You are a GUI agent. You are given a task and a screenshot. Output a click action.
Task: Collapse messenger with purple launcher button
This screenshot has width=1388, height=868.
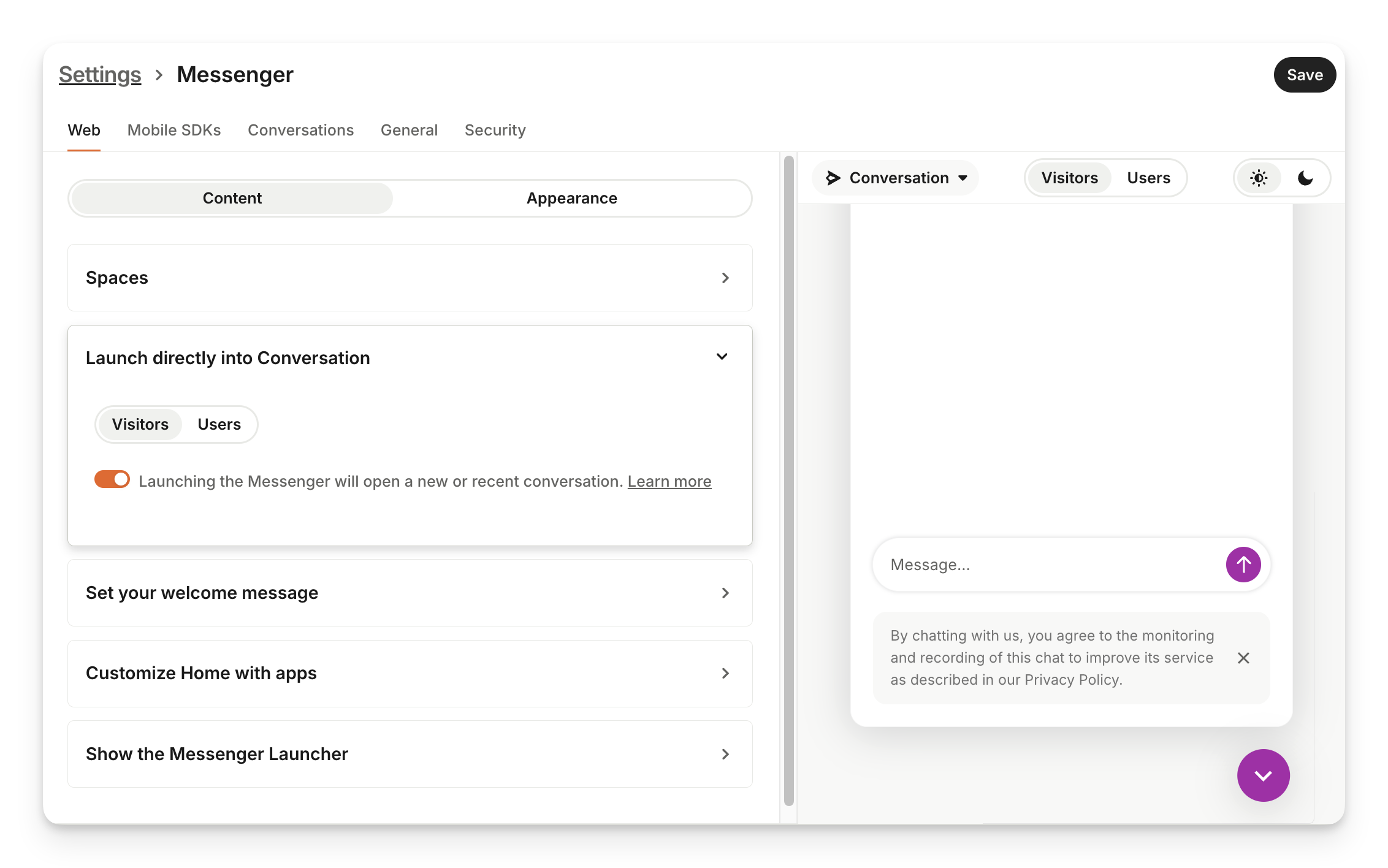pos(1263,775)
